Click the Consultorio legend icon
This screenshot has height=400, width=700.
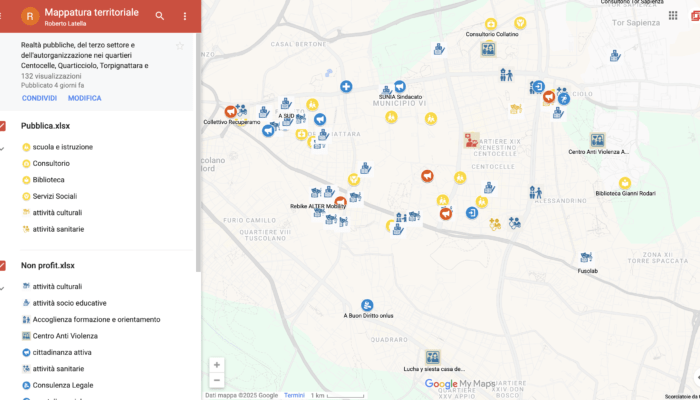[26, 163]
